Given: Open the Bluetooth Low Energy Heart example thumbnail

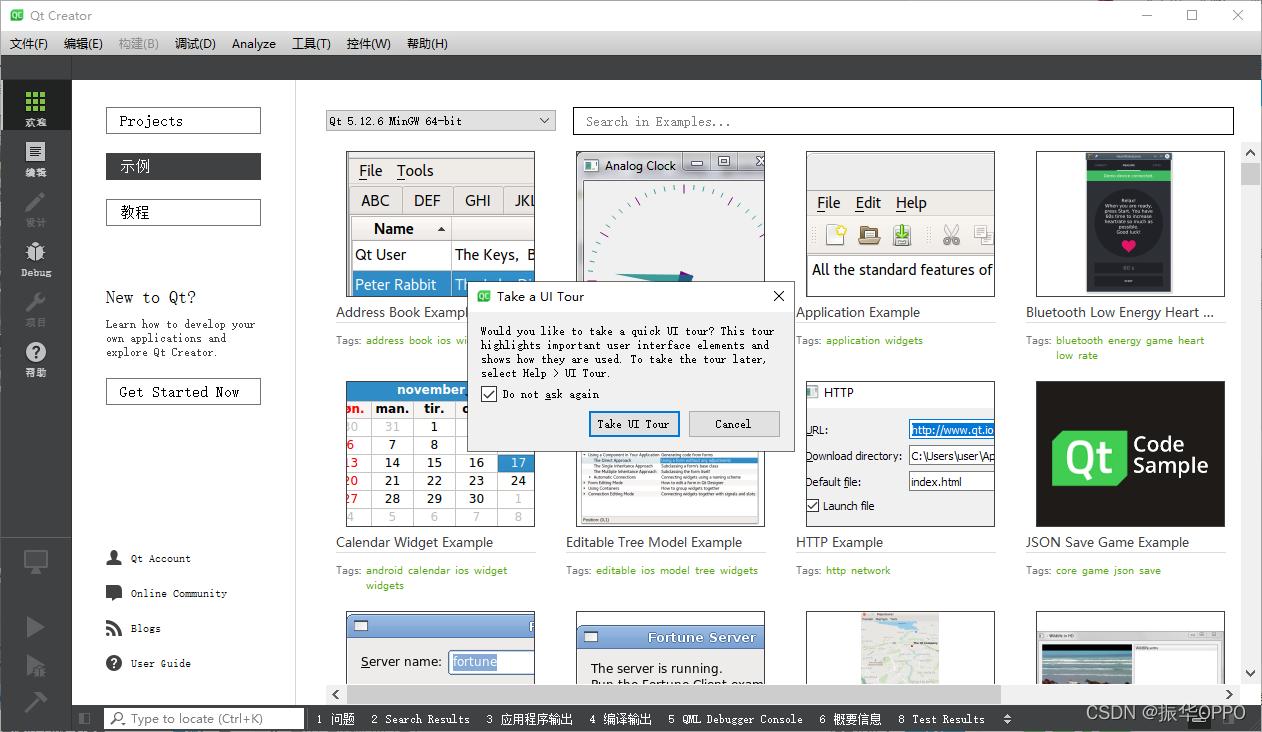Looking at the screenshot, I should pyautogui.click(x=1130, y=224).
